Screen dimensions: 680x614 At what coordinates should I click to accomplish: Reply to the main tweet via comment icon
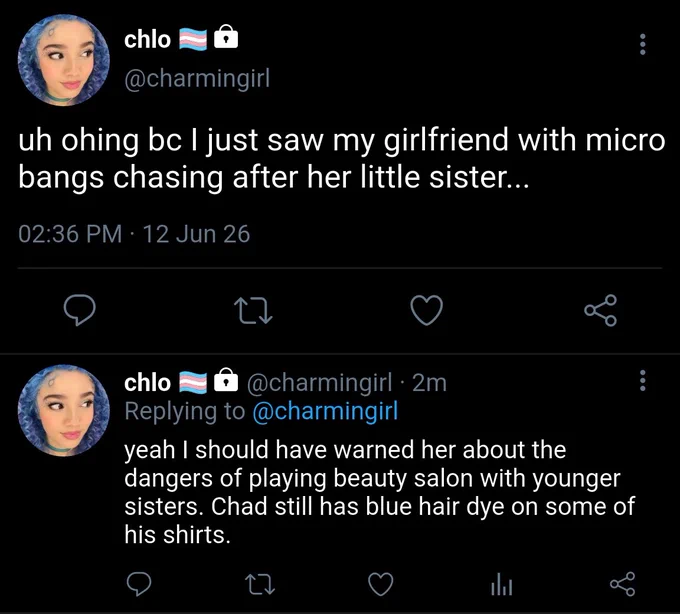pyautogui.click(x=79, y=310)
